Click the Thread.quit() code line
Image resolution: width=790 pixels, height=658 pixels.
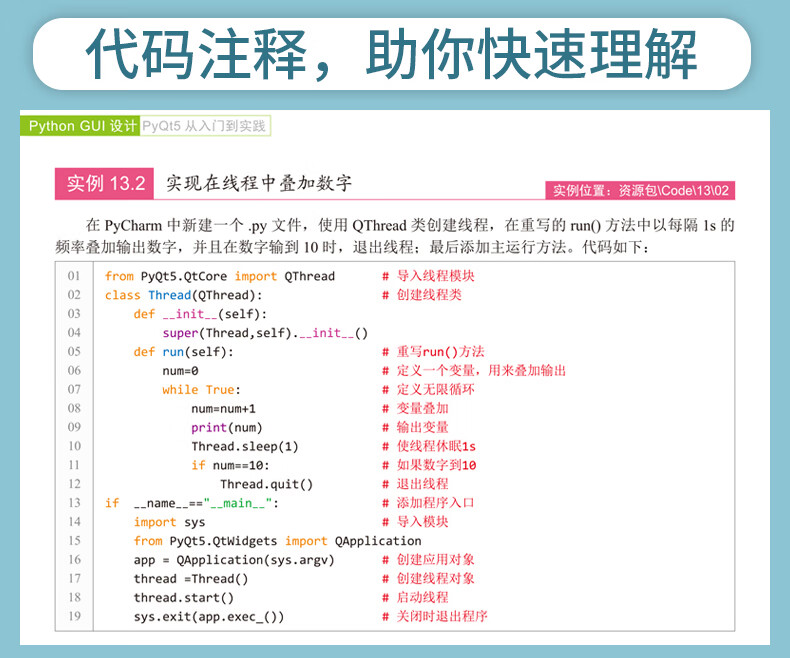(267, 484)
